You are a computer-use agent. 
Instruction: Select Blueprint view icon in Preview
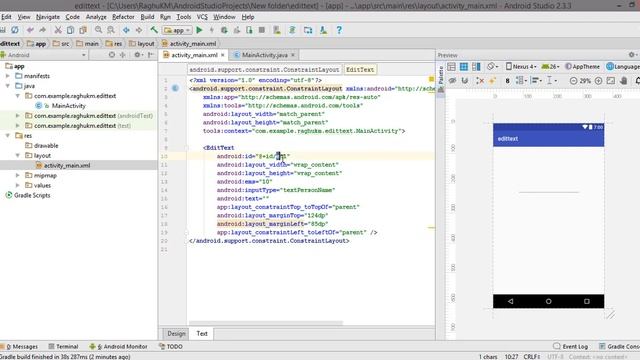coord(464,67)
